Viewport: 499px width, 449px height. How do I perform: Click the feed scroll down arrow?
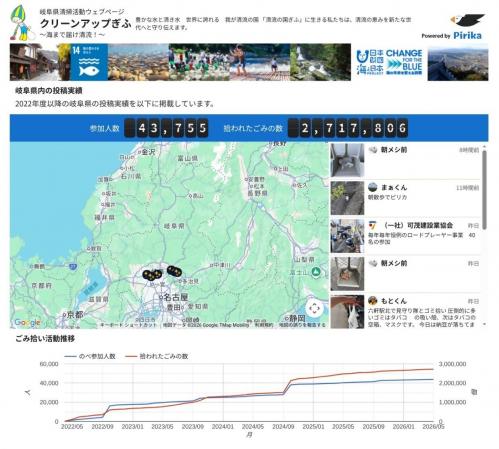[484, 324]
